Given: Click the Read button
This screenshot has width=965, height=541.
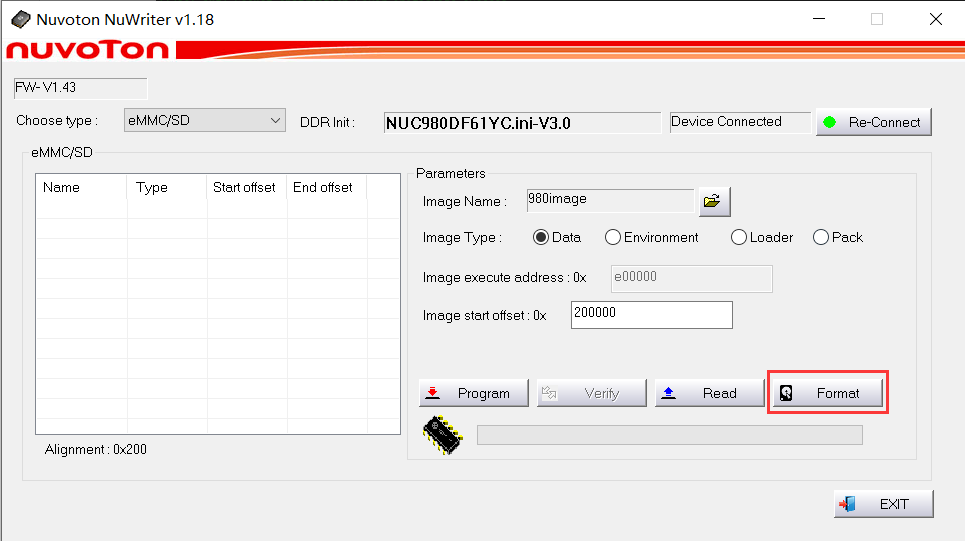Looking at the screenshot, I should point(709,393).
